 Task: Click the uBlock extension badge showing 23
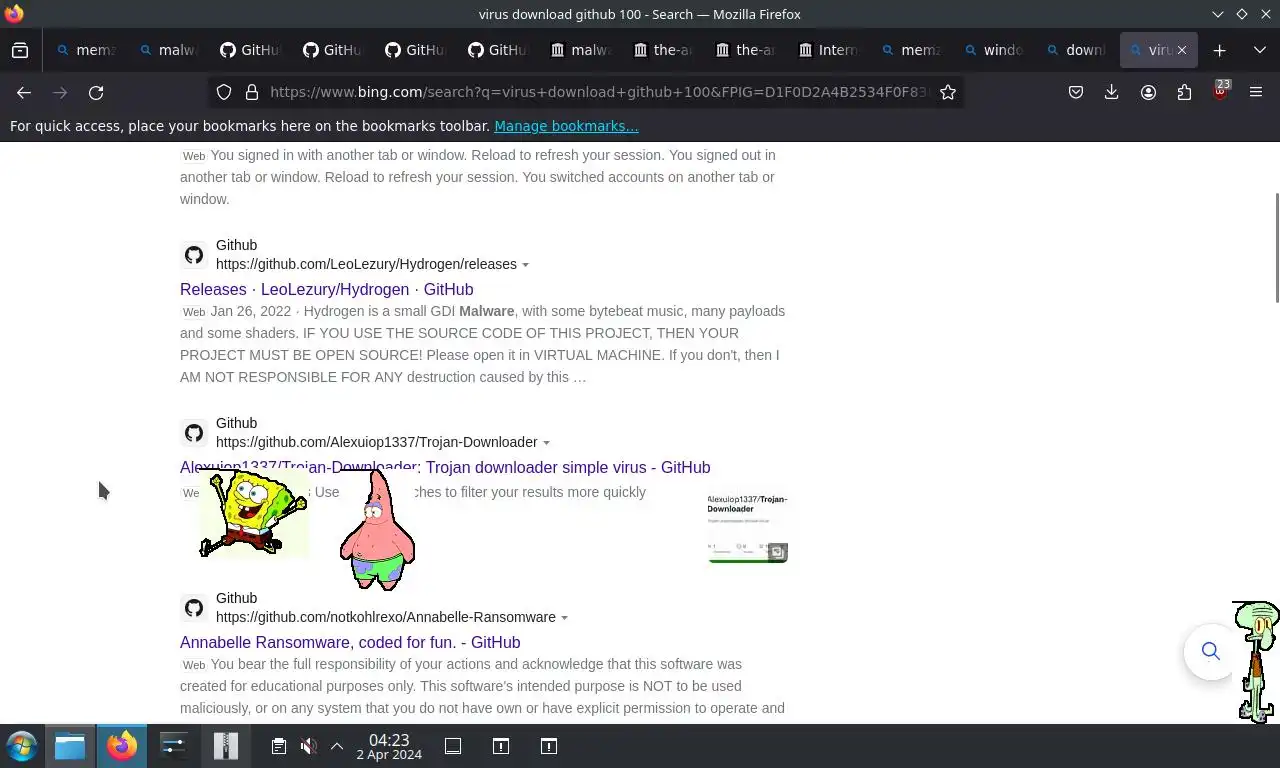click(x=1221, y=91)
